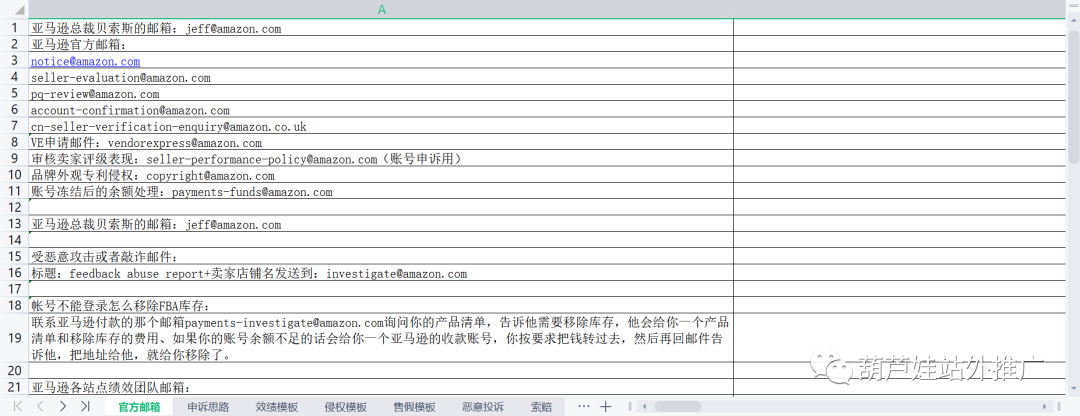Click the vertical scrollbar thumb

1074,96
